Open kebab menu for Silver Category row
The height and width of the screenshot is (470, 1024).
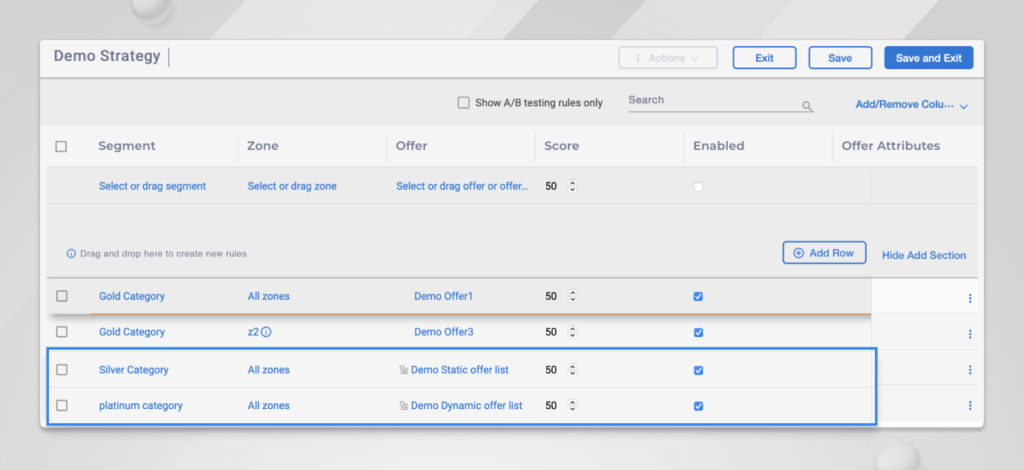click(x=969, y=370)
